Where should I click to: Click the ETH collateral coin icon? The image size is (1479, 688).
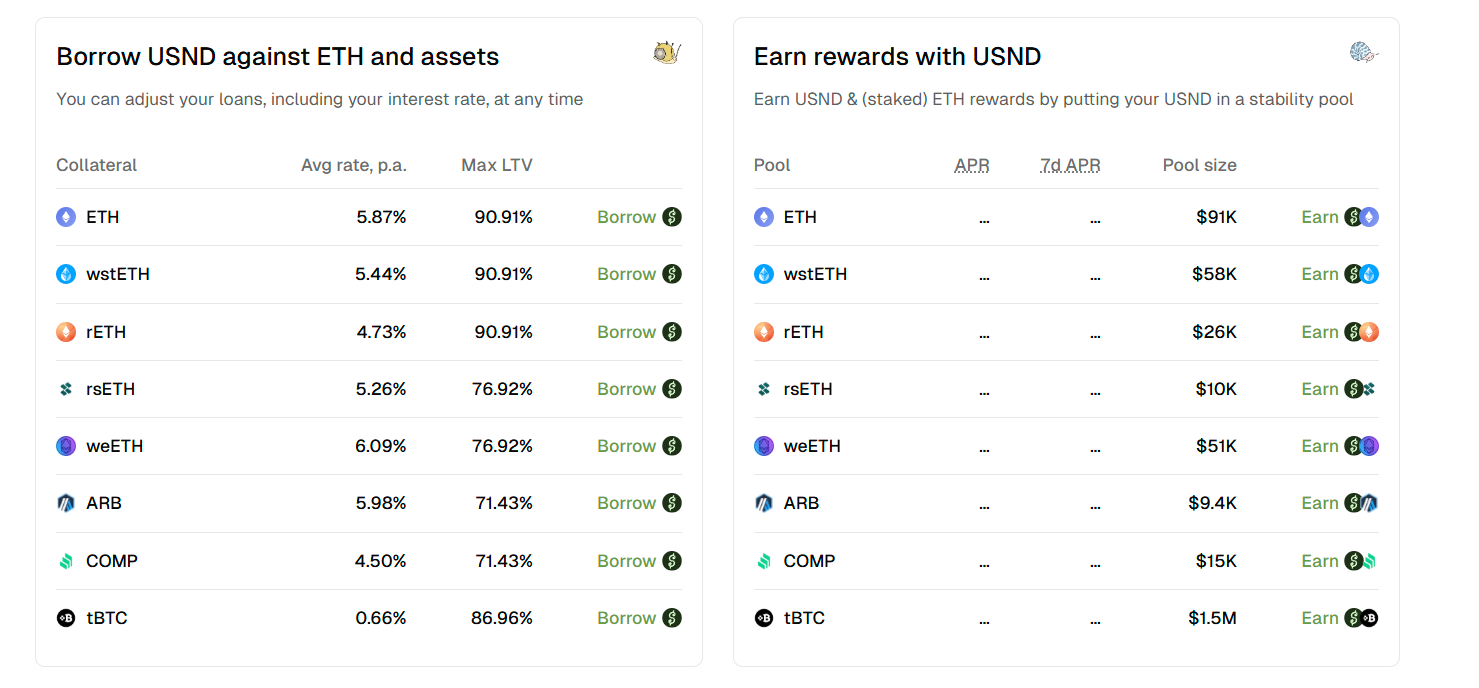click(x=66, y=217)
